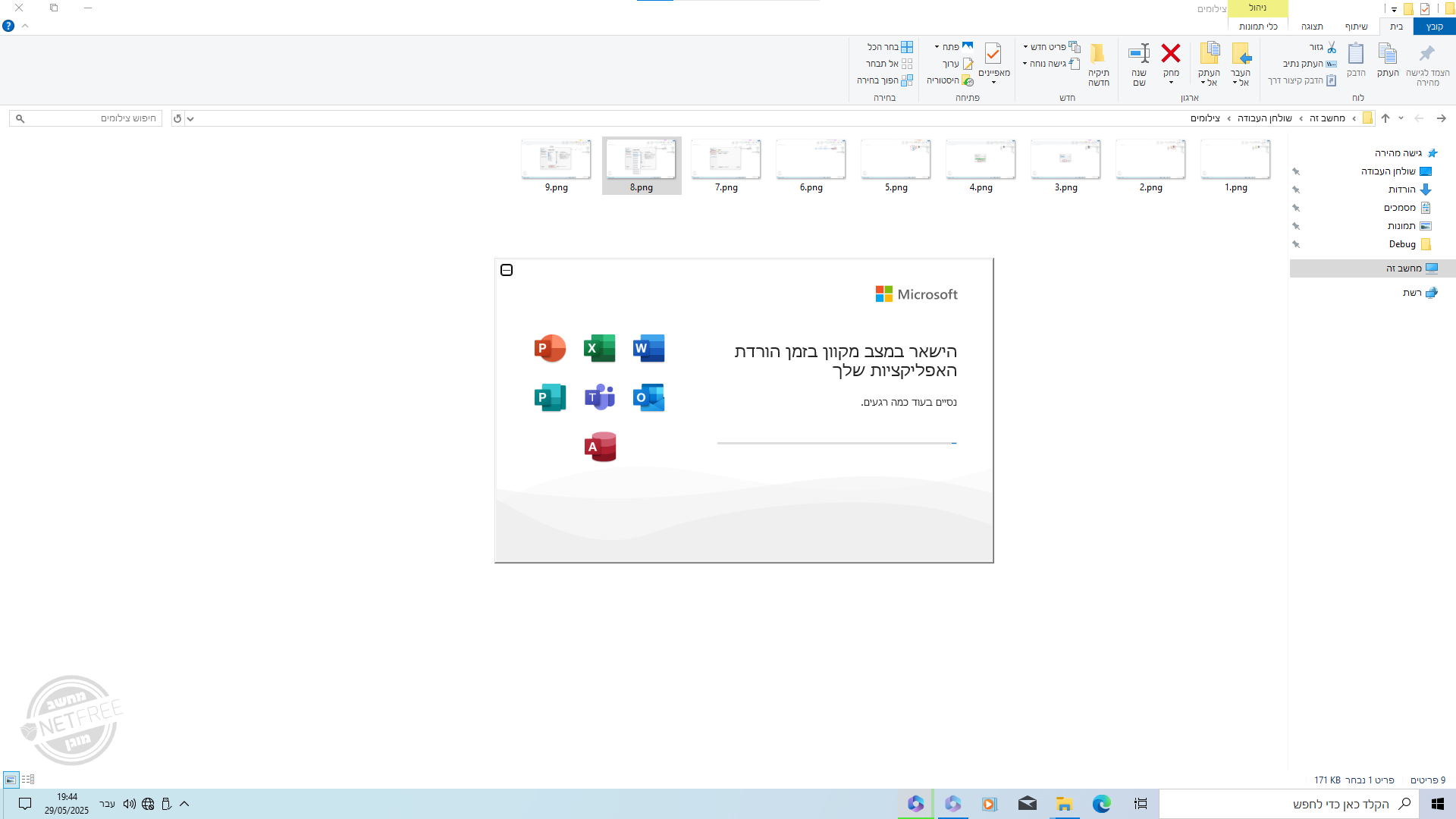Open the Mail app from the taskbar

click(1028, 804)
